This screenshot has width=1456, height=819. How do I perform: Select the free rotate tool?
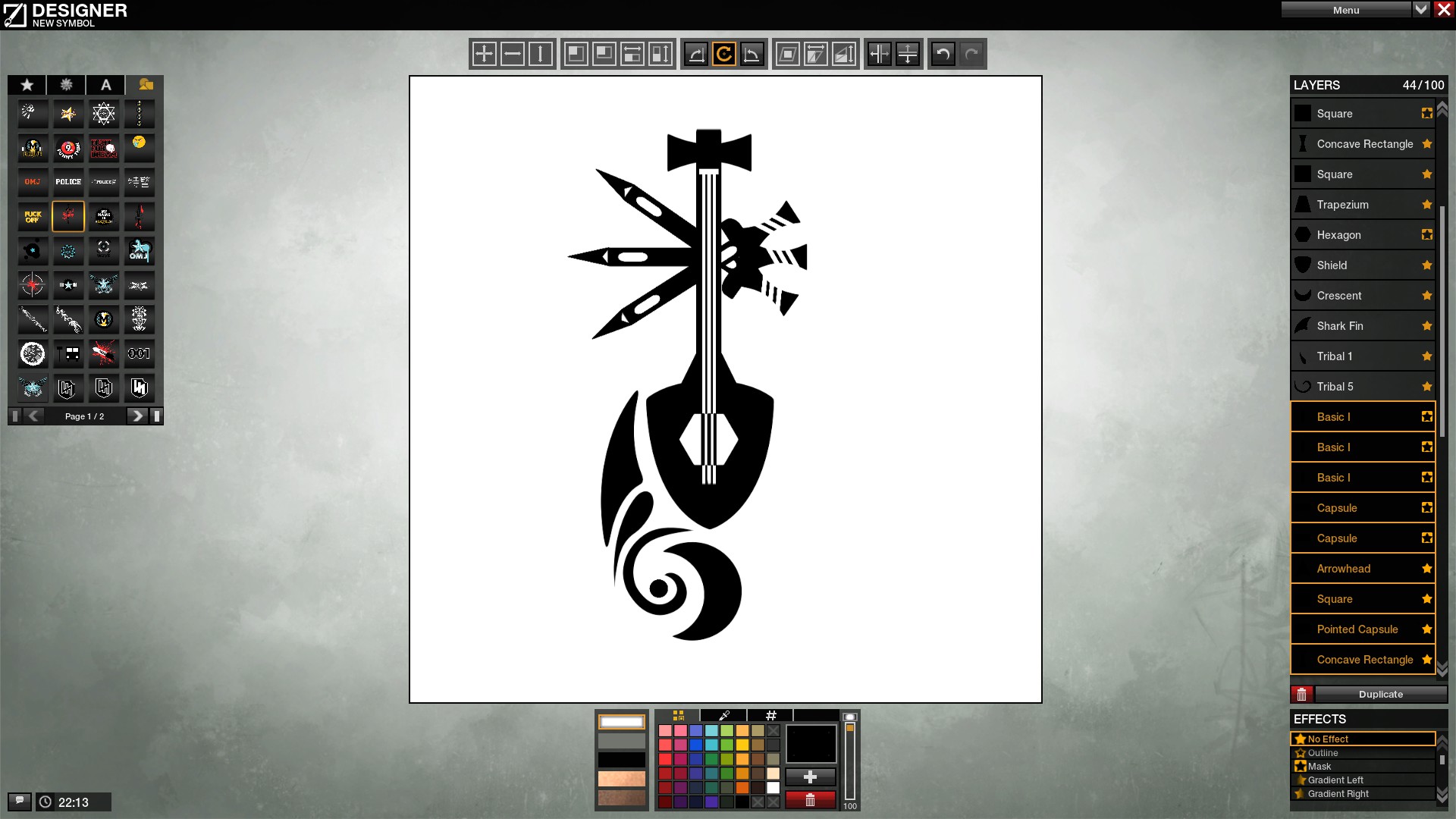[723, 54]
